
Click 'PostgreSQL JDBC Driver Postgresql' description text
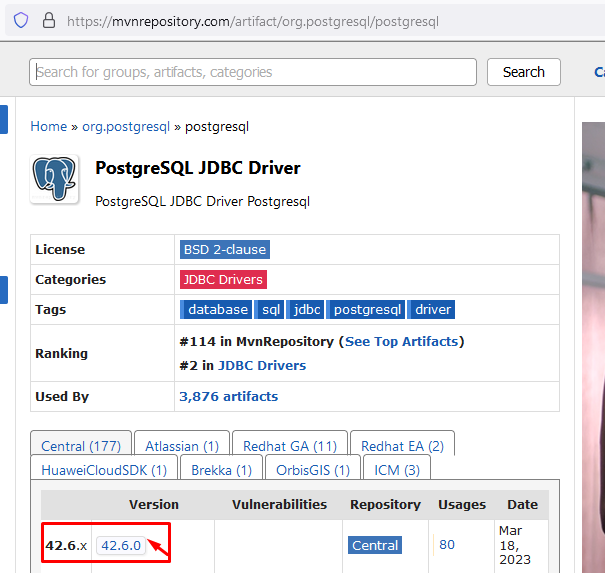[202, 201]
